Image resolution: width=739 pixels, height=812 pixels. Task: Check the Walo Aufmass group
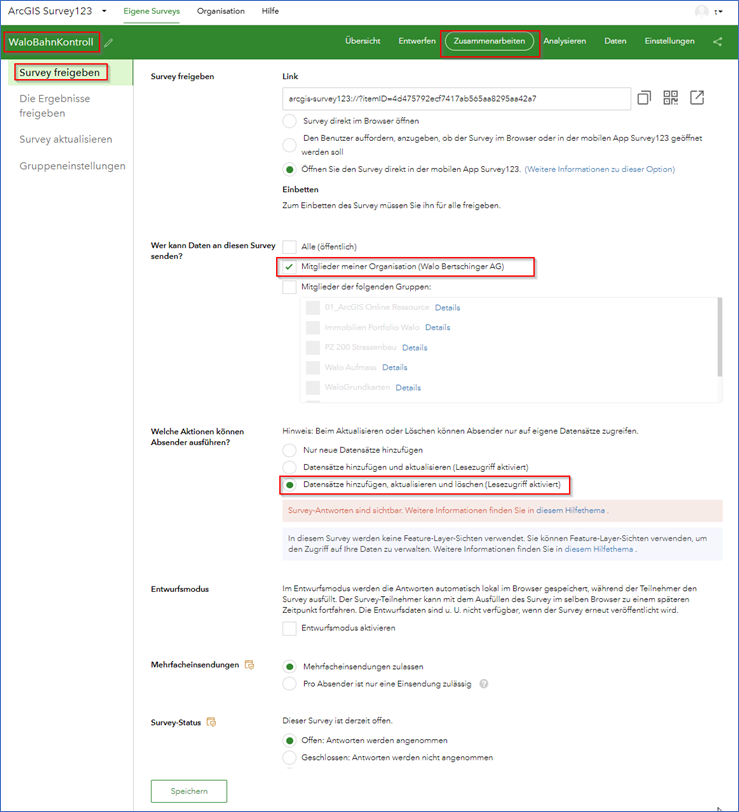pos(313,367)
